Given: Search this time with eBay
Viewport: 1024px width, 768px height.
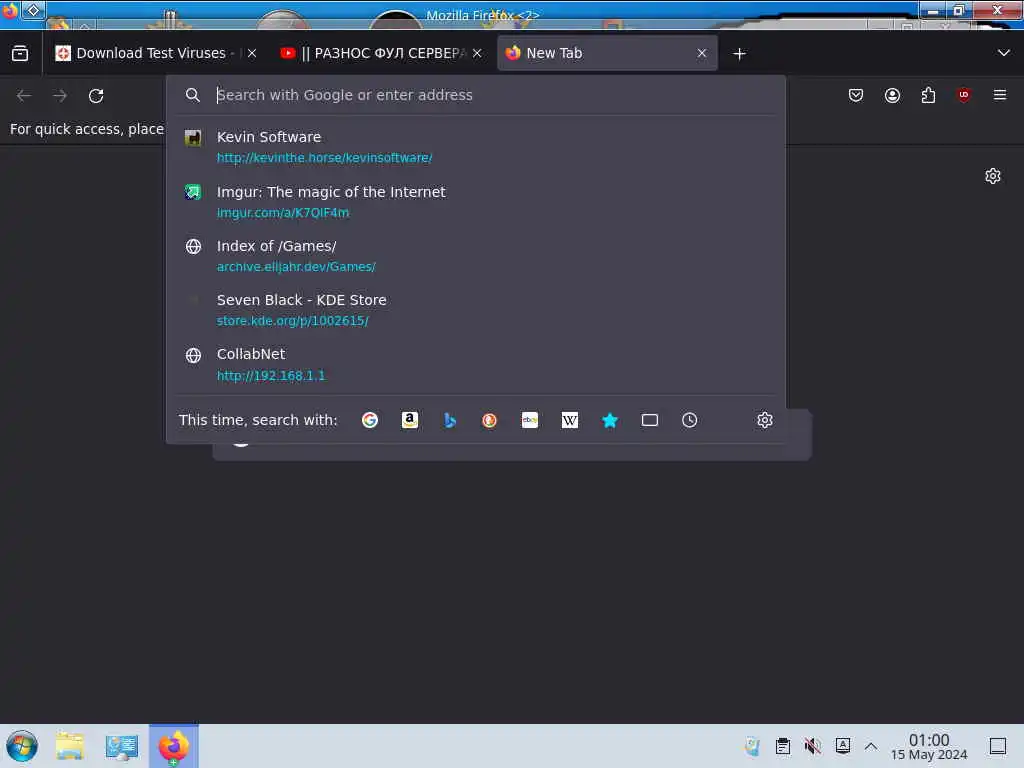Looking at the screenshot, I should [x=530, y=420].
